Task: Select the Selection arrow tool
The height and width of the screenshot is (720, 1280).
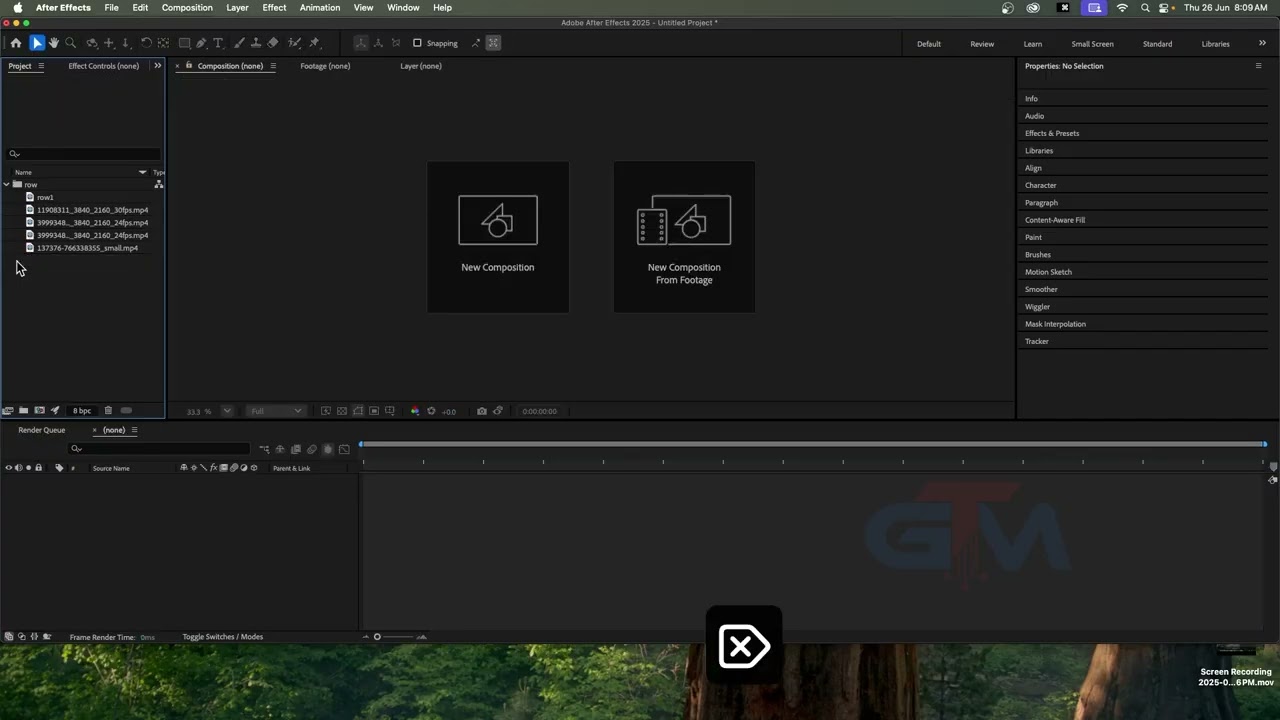Action: coord(37,43)
